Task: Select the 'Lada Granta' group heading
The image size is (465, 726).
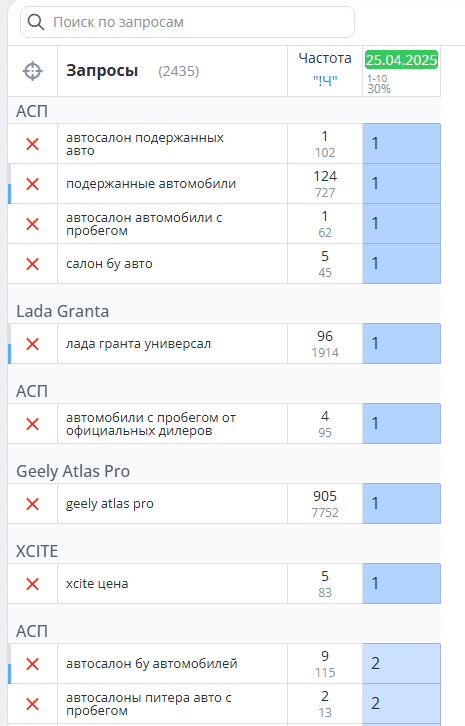Action: pyautogui.click(x=63, y=311)
